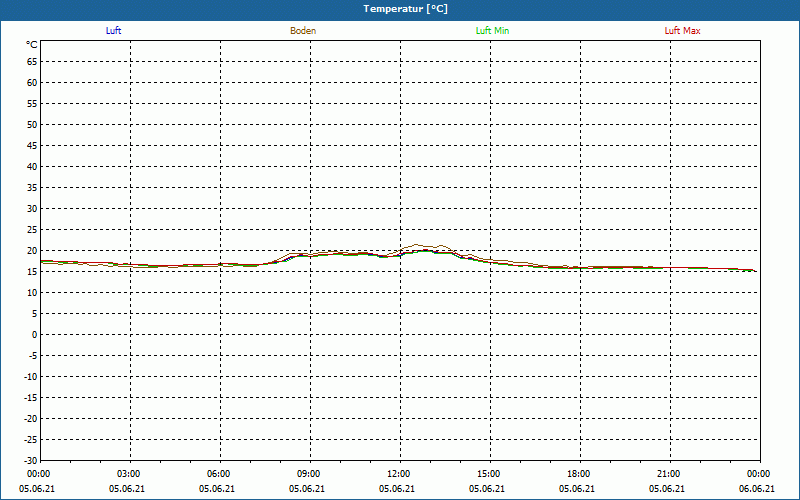Click the 06.06.21 date label
Image resolution: width=800 pixels, height=500 pixels.
coord(757,489)
